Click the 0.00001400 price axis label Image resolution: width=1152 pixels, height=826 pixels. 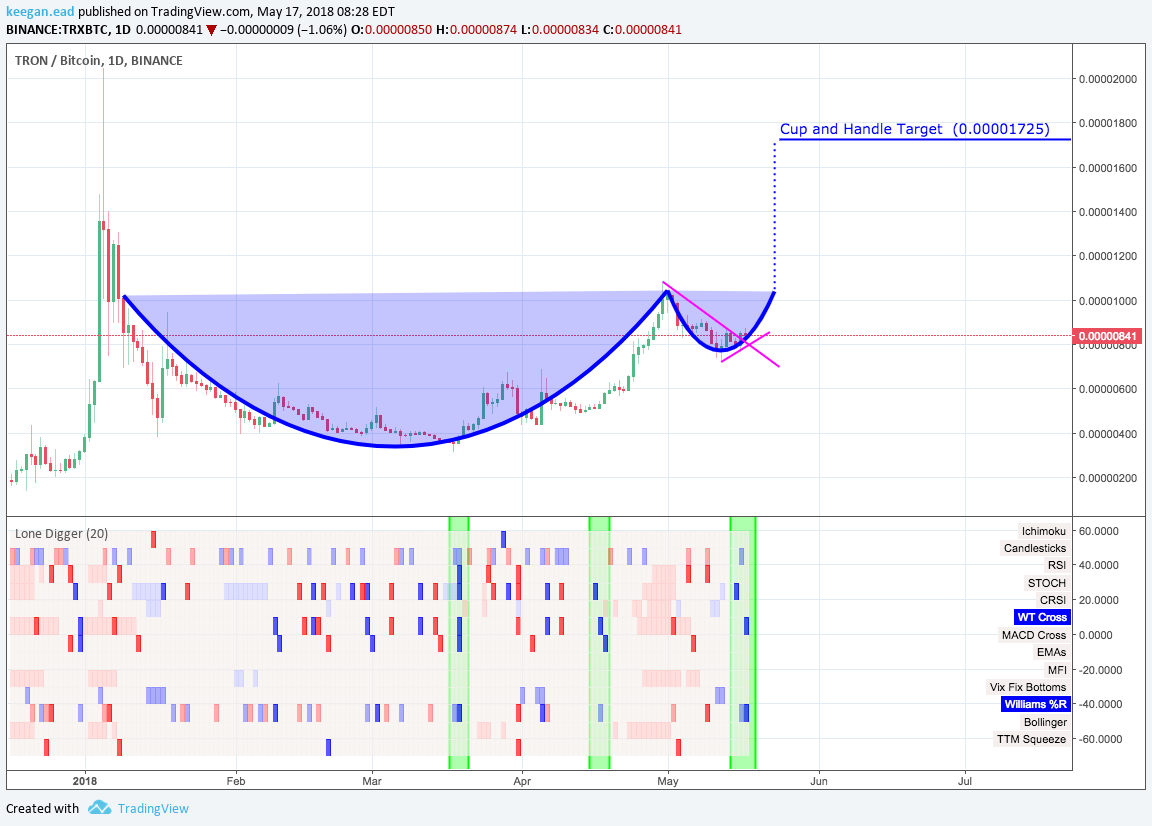pyautogui.click(x=1108, y=212)
